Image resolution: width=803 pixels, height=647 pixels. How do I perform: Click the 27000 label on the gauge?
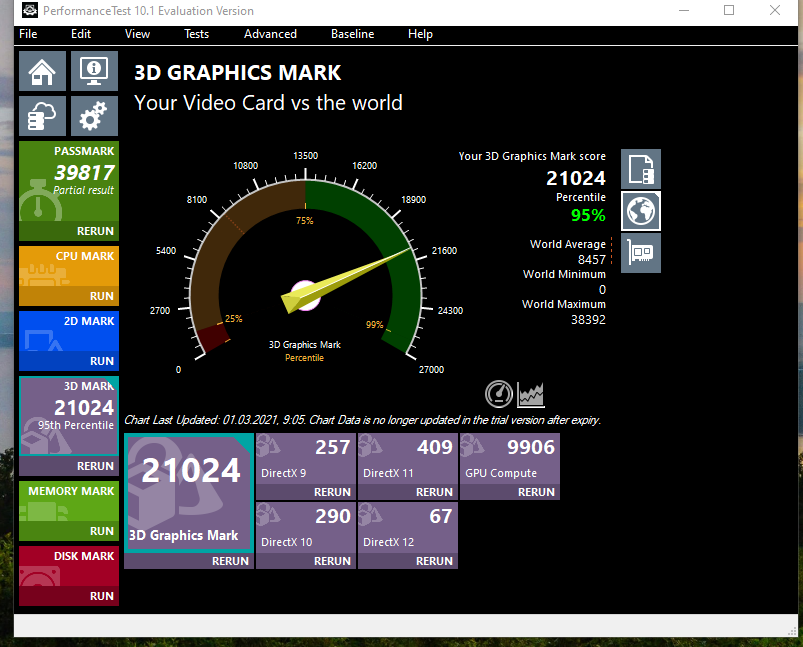(x=431, y=369)
